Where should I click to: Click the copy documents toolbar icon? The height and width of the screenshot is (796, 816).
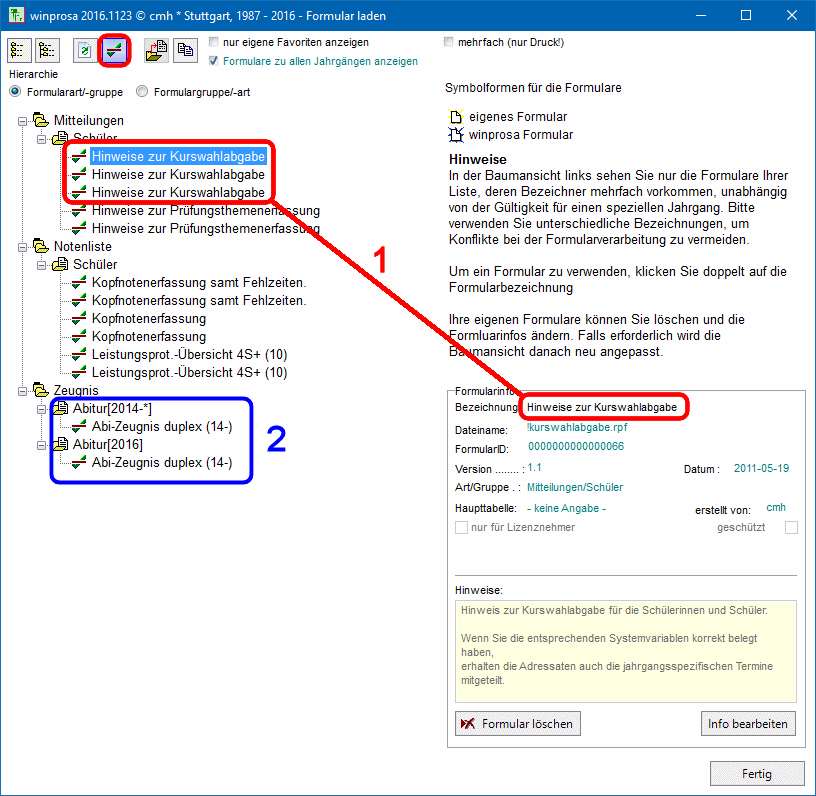(184, 50)
